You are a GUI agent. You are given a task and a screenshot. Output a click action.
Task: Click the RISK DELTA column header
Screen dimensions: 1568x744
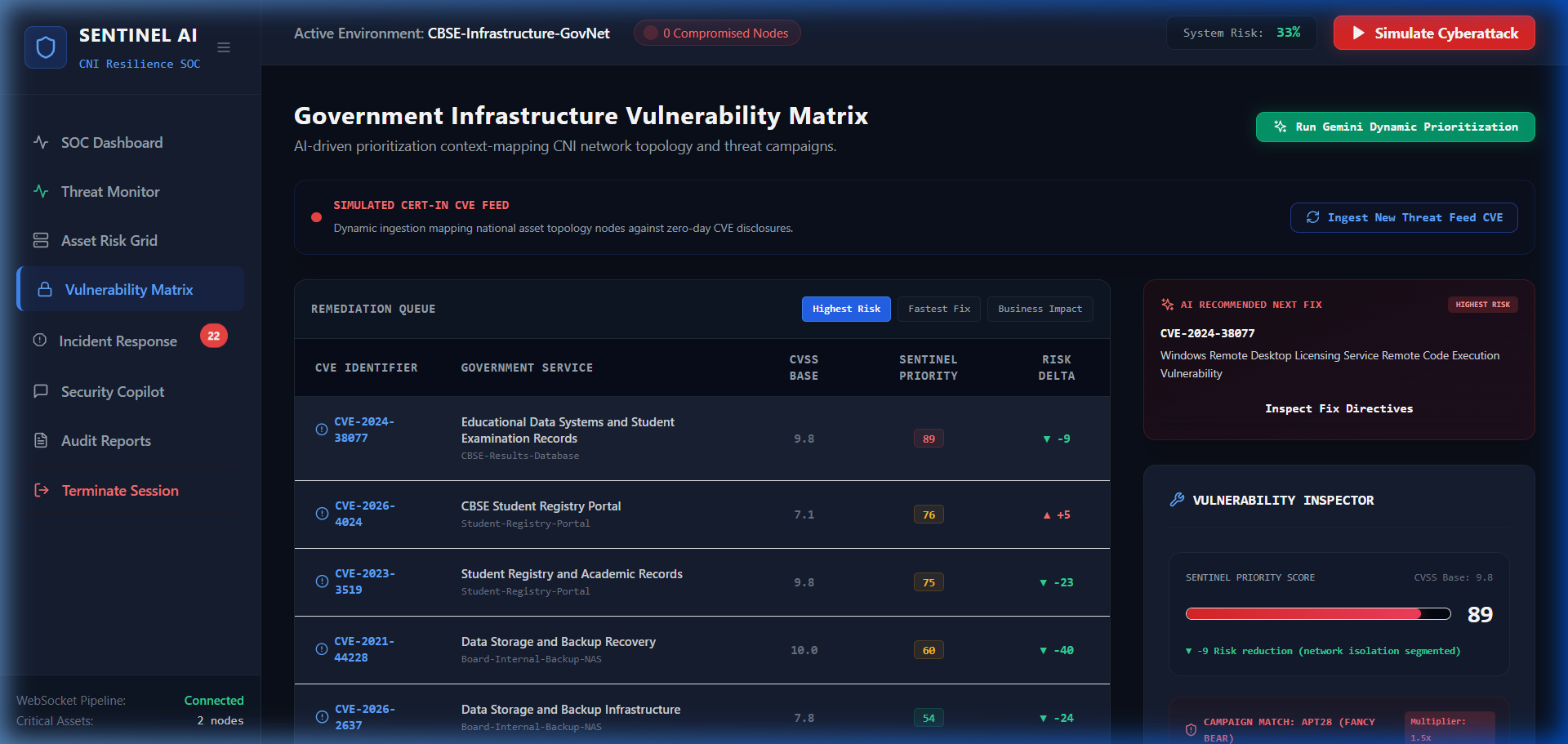pyautogui.click(x=1056, y=368)
